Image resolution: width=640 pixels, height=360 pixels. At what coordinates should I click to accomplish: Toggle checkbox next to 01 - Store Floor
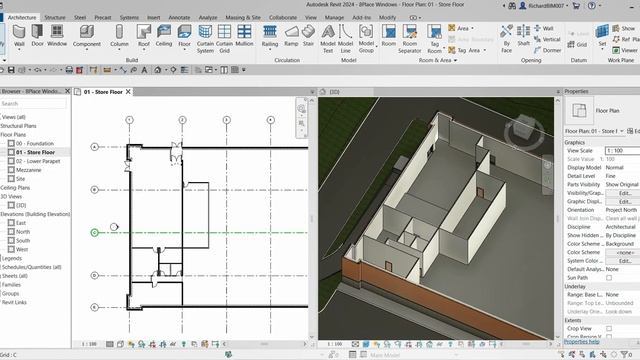pos(11,152)
